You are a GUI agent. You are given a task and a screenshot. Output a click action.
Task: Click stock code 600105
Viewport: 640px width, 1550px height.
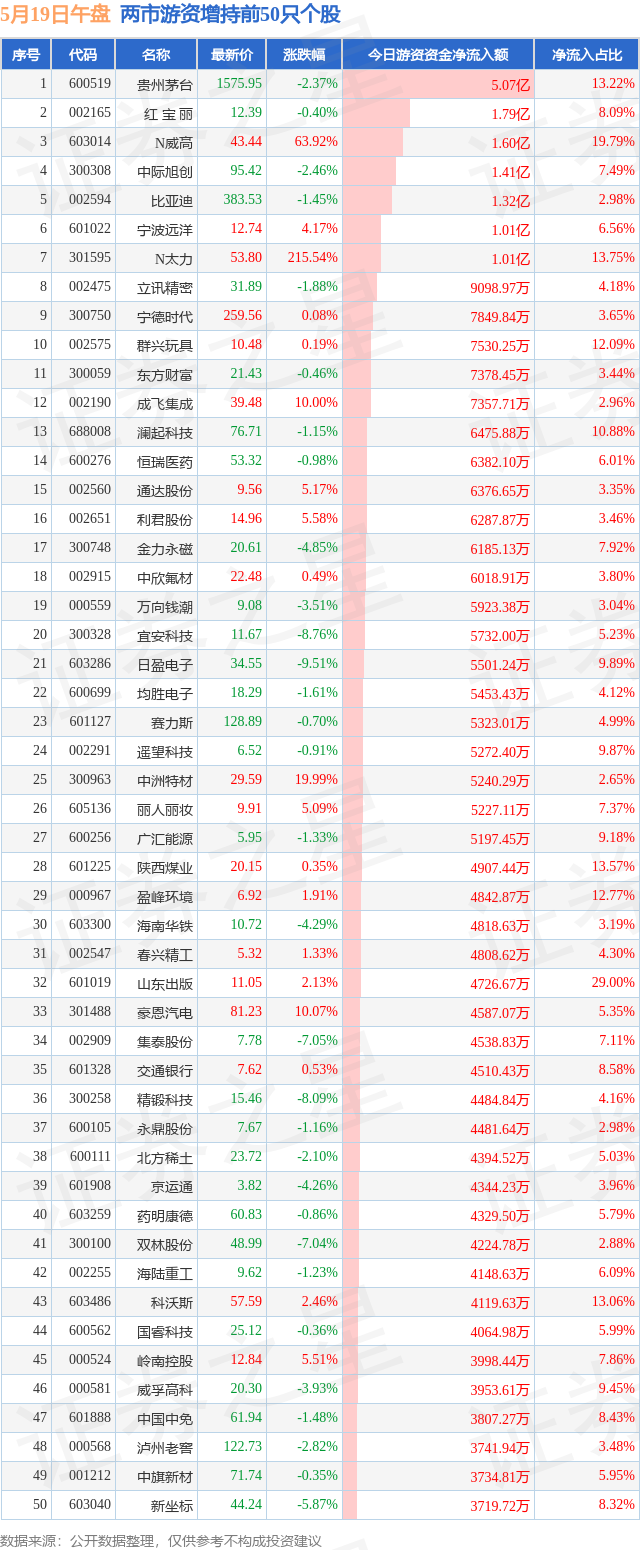(x=89, y=1128)
